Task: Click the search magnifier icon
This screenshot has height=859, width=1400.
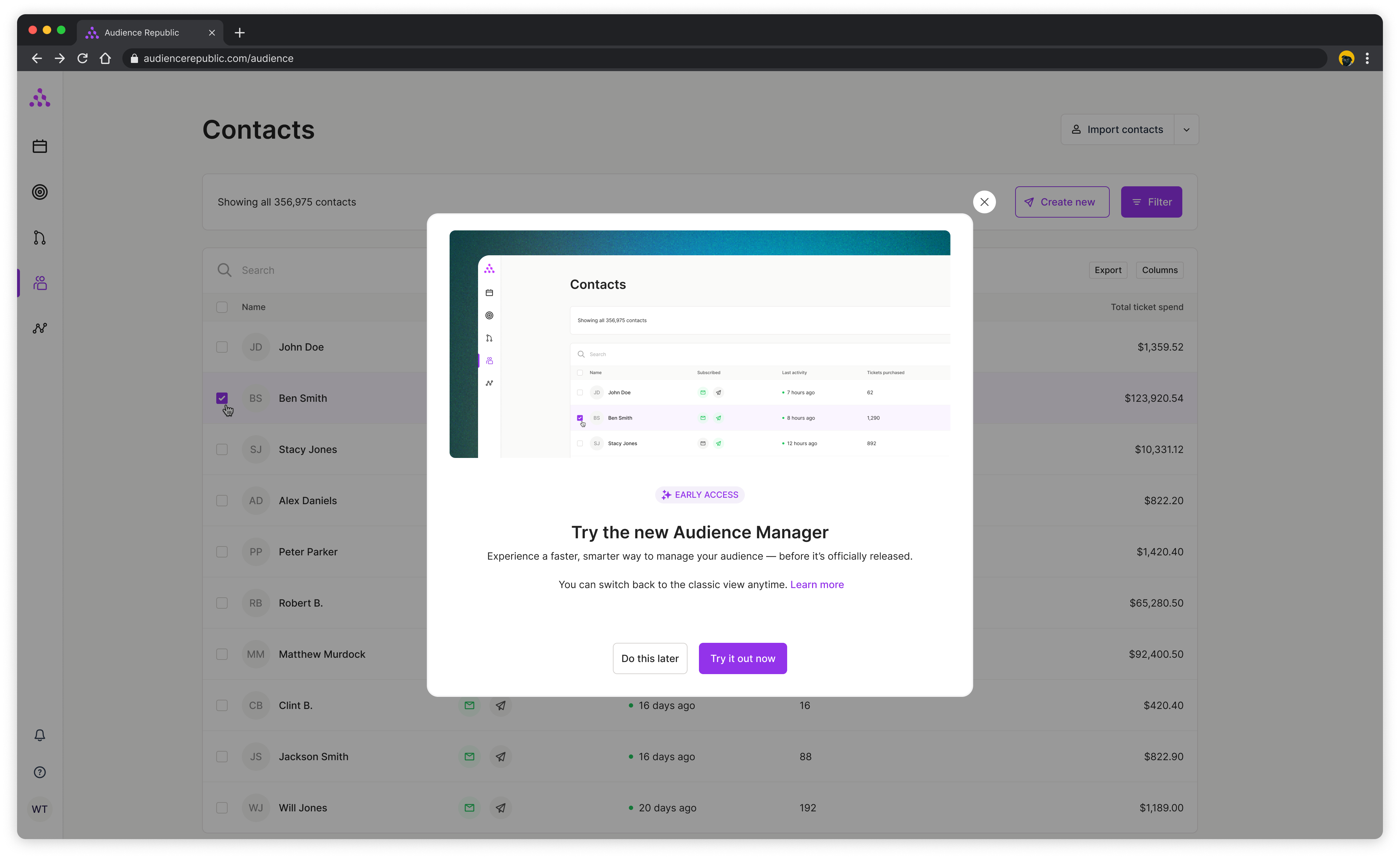Action: click(x=224, y=270)
